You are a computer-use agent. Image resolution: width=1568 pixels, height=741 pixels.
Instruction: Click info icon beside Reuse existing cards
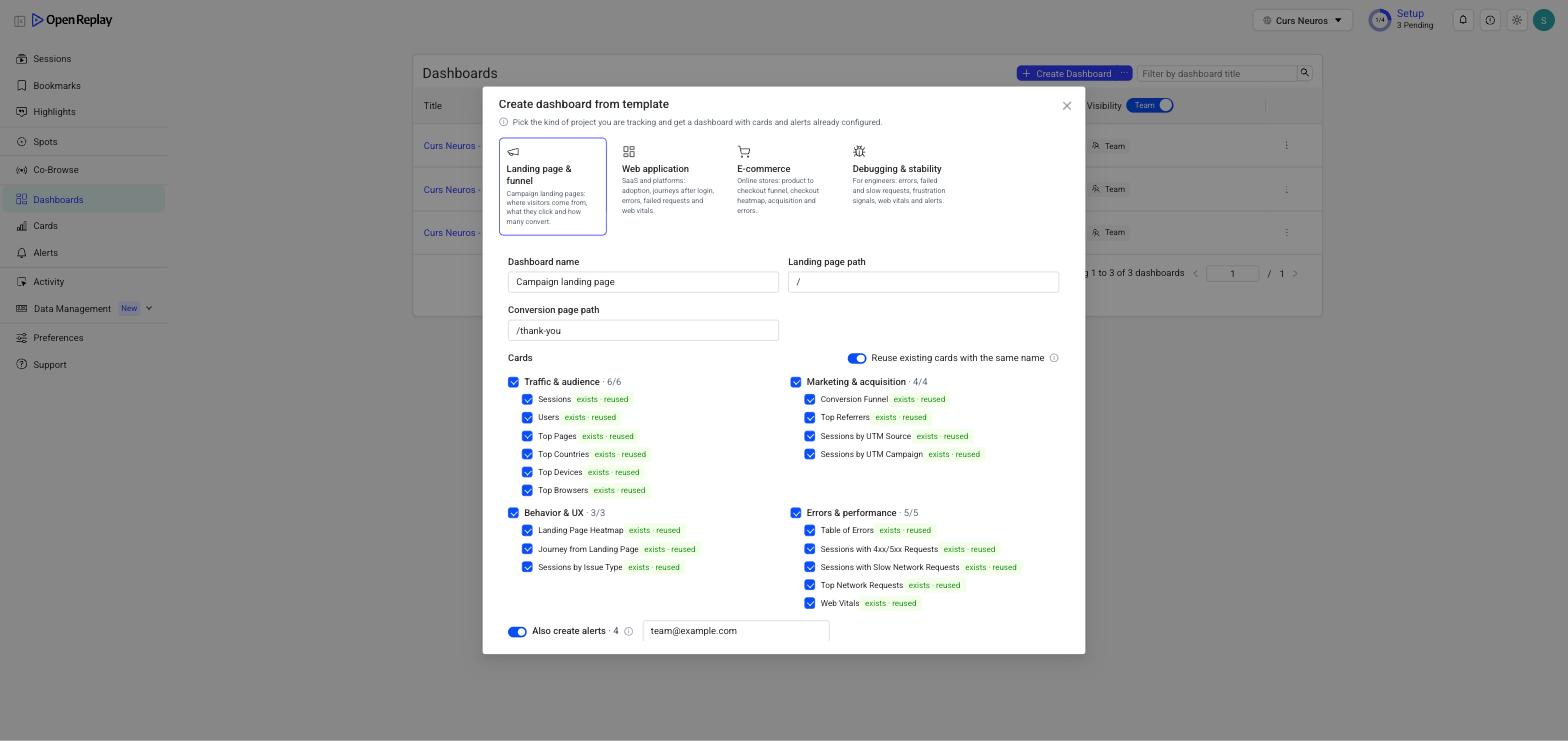click(1054, 358)
